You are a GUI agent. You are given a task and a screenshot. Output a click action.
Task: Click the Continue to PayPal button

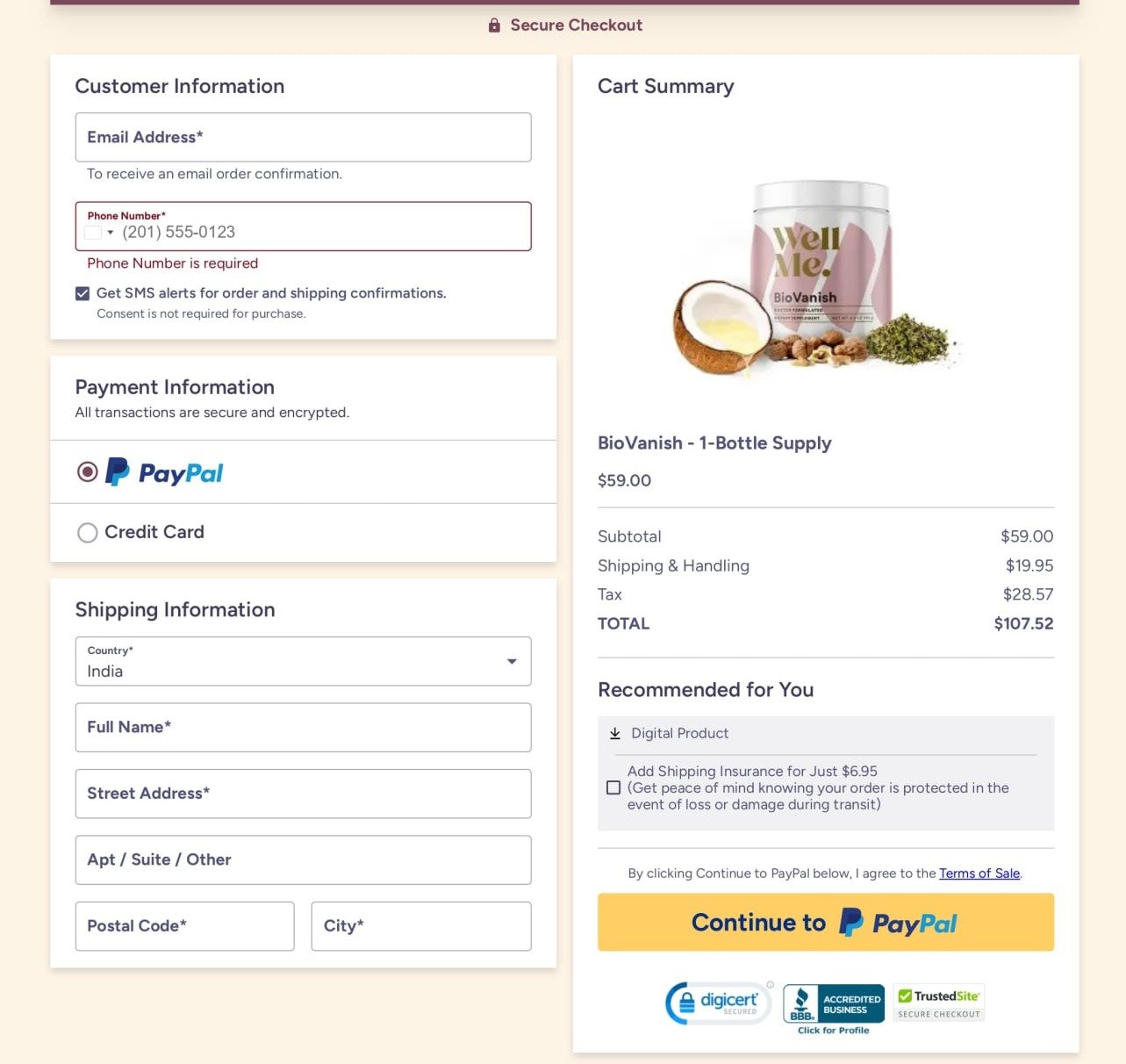[825, 922]
